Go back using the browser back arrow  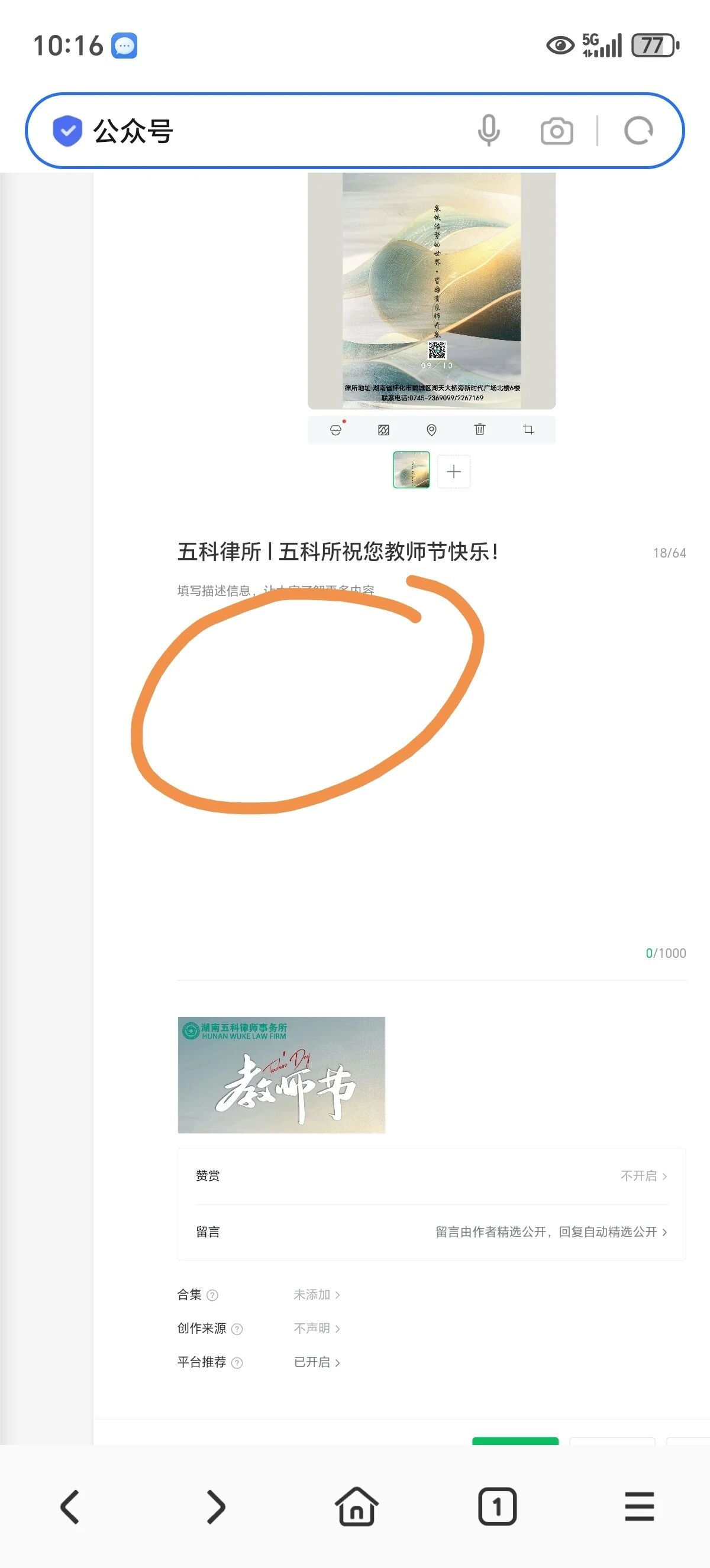pos(70,1507)
